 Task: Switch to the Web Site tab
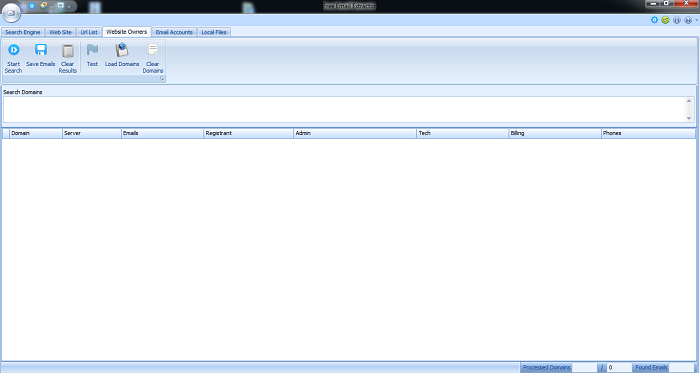(60, 32)
